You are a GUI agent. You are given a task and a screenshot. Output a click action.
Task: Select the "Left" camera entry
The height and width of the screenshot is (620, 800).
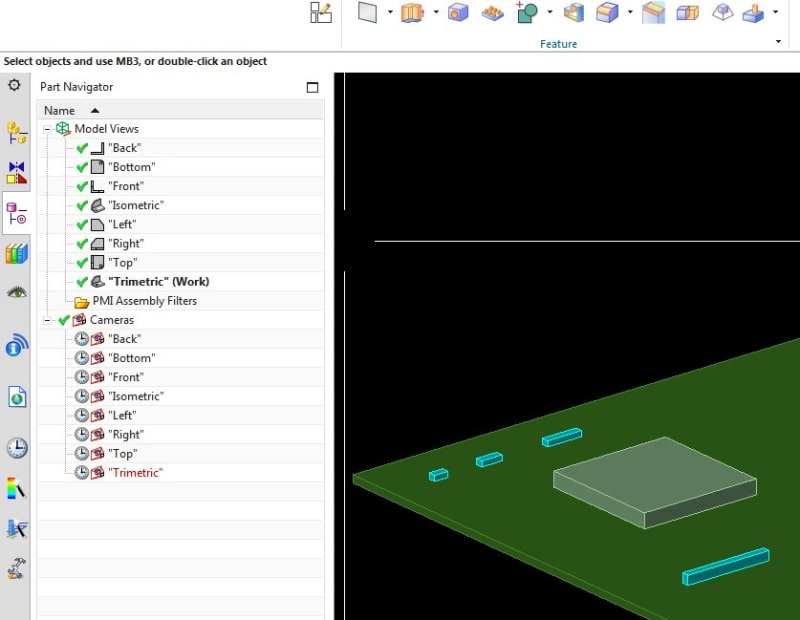point(122,415)
